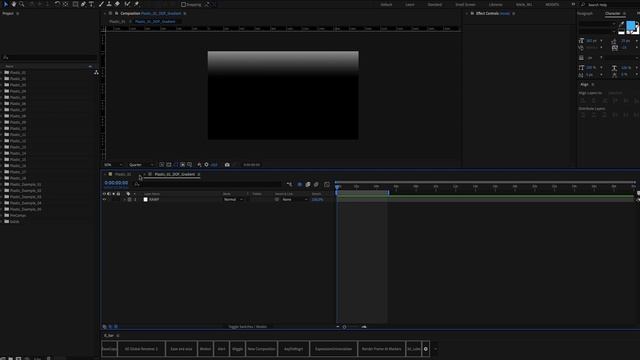Open the composition mini-flowchart icon
640x360 pixels.
point(289,184)
